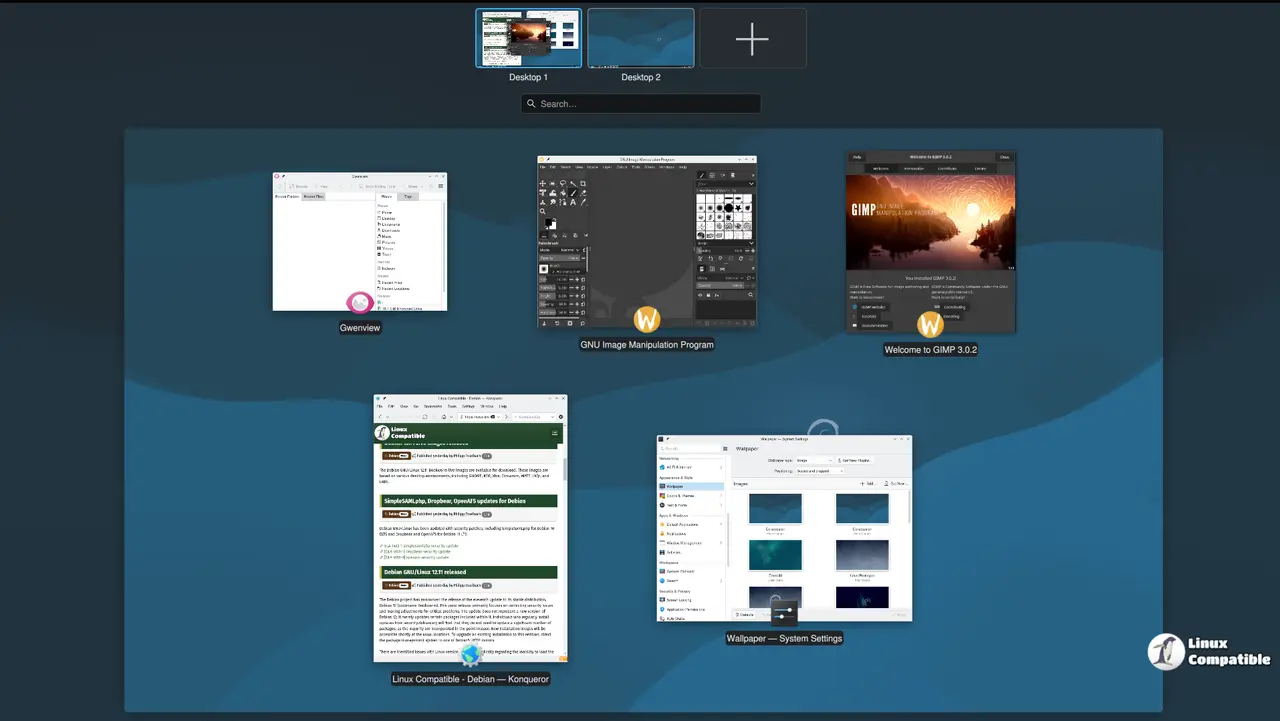1280x721 pixels.
Task: Open the Settings menu in Konqueror
Action: (x=468, y=406)
